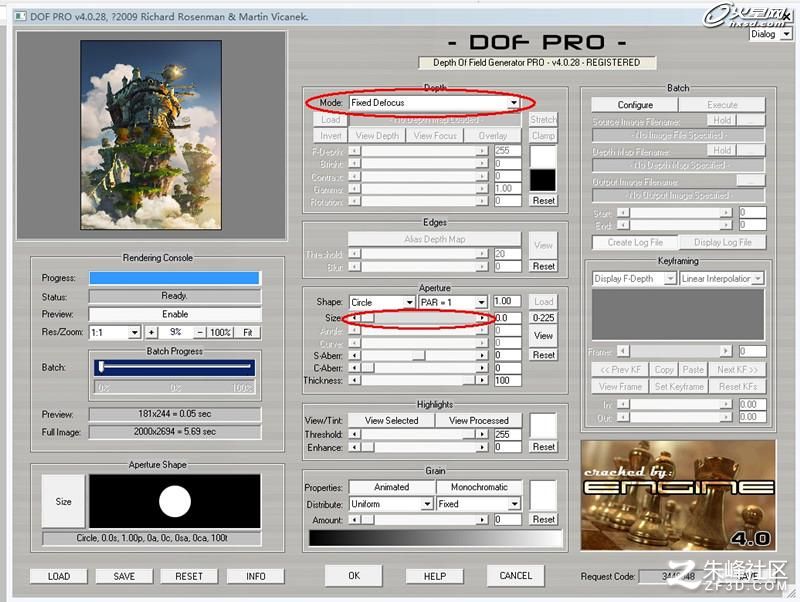The image size is (800, 602).
Task: Click the Aperture Shape Size button
Action: 63,501
